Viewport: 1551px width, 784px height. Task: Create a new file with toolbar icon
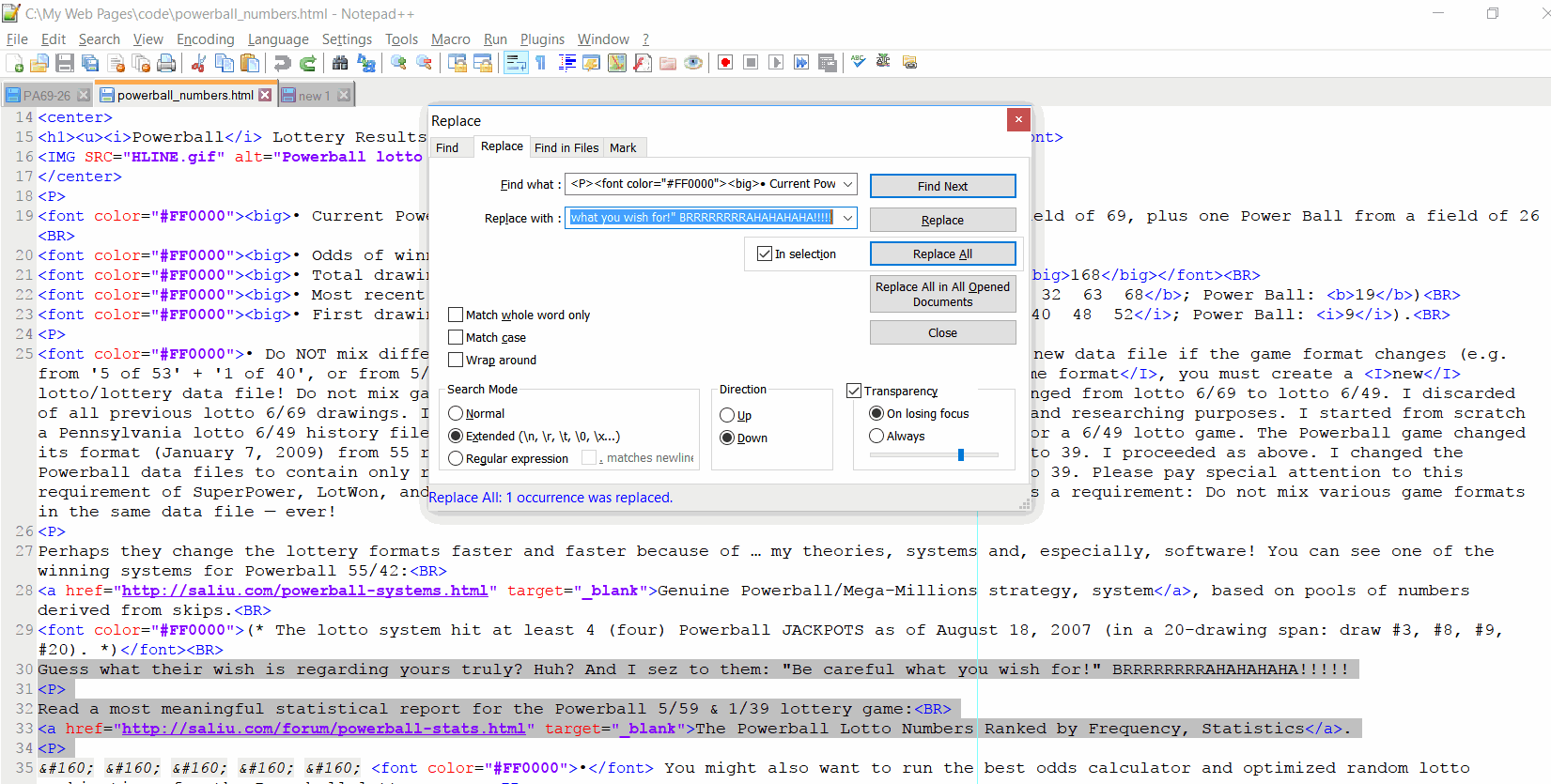[15, 63]
